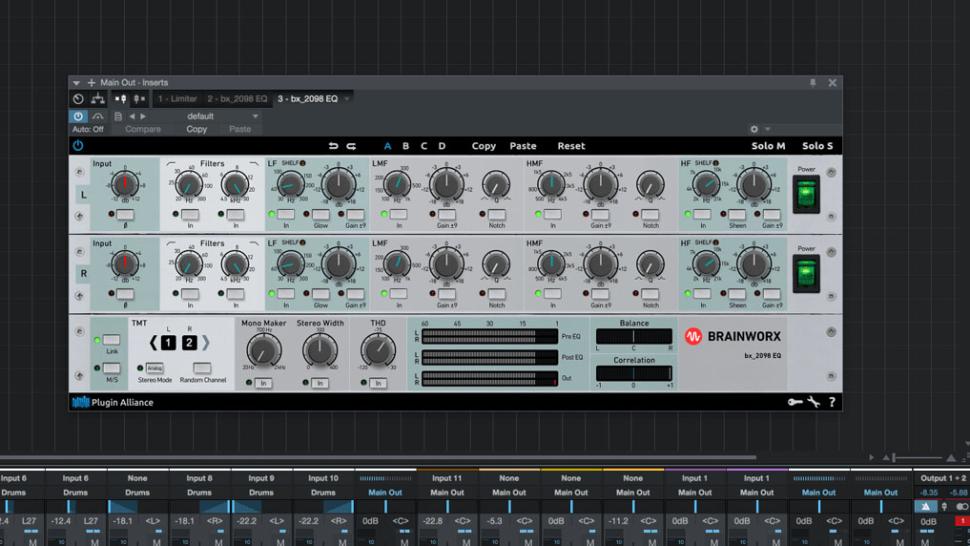Screen dimensions: 970x546
Task: Collapse the Main Out Inserts menu triangle
Action: (x=76, y=83)
